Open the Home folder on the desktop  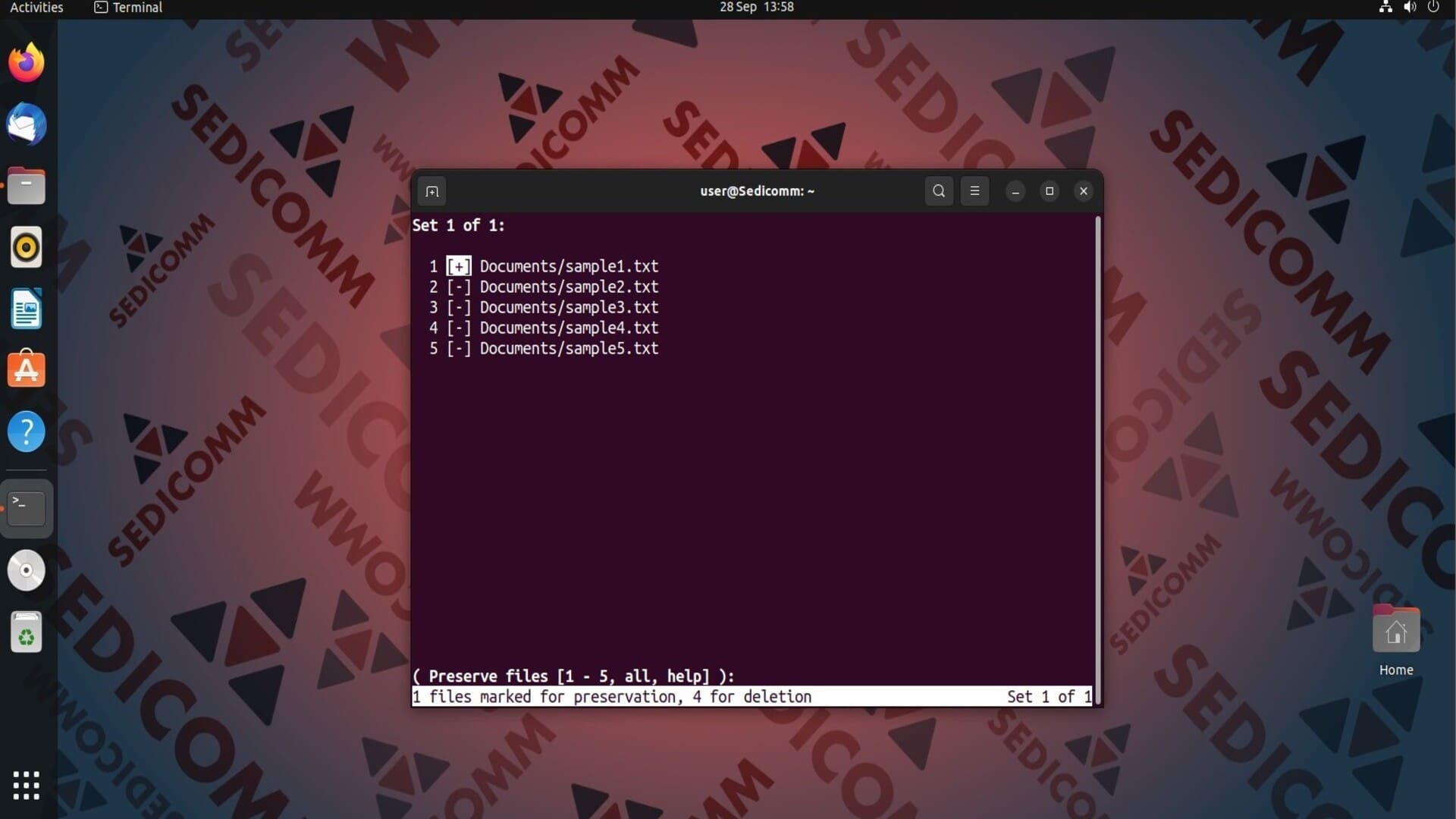point(1396,641)
